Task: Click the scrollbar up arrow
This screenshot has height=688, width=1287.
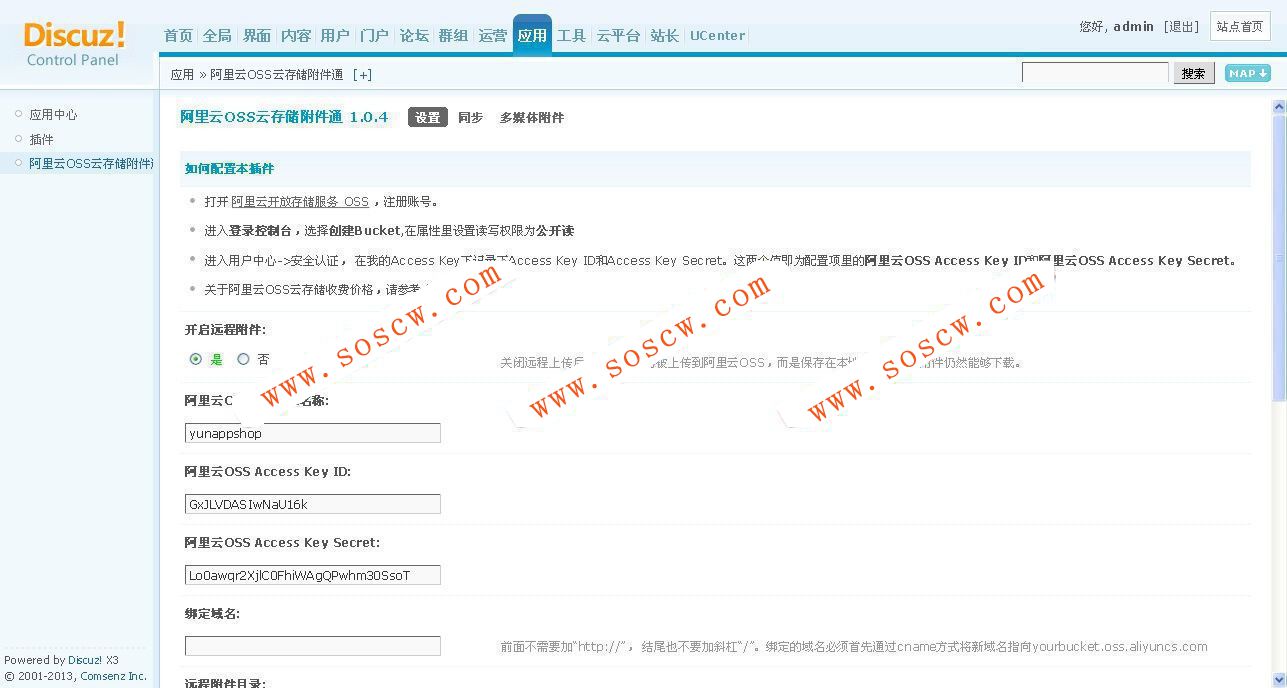Action: (1279, 106)
